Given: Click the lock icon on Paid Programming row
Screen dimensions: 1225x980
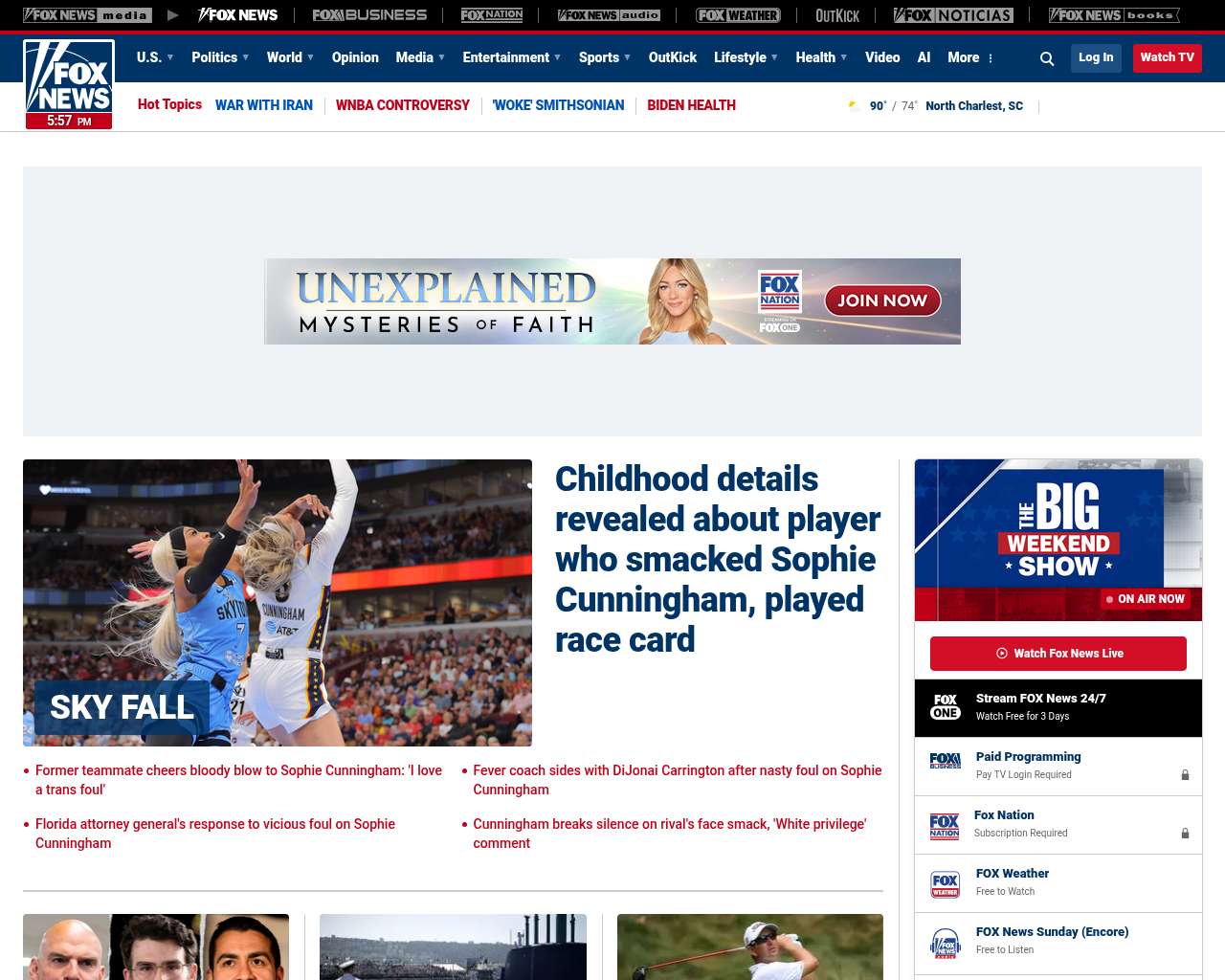Looking at the screenshot, I should coord(1185,775).
